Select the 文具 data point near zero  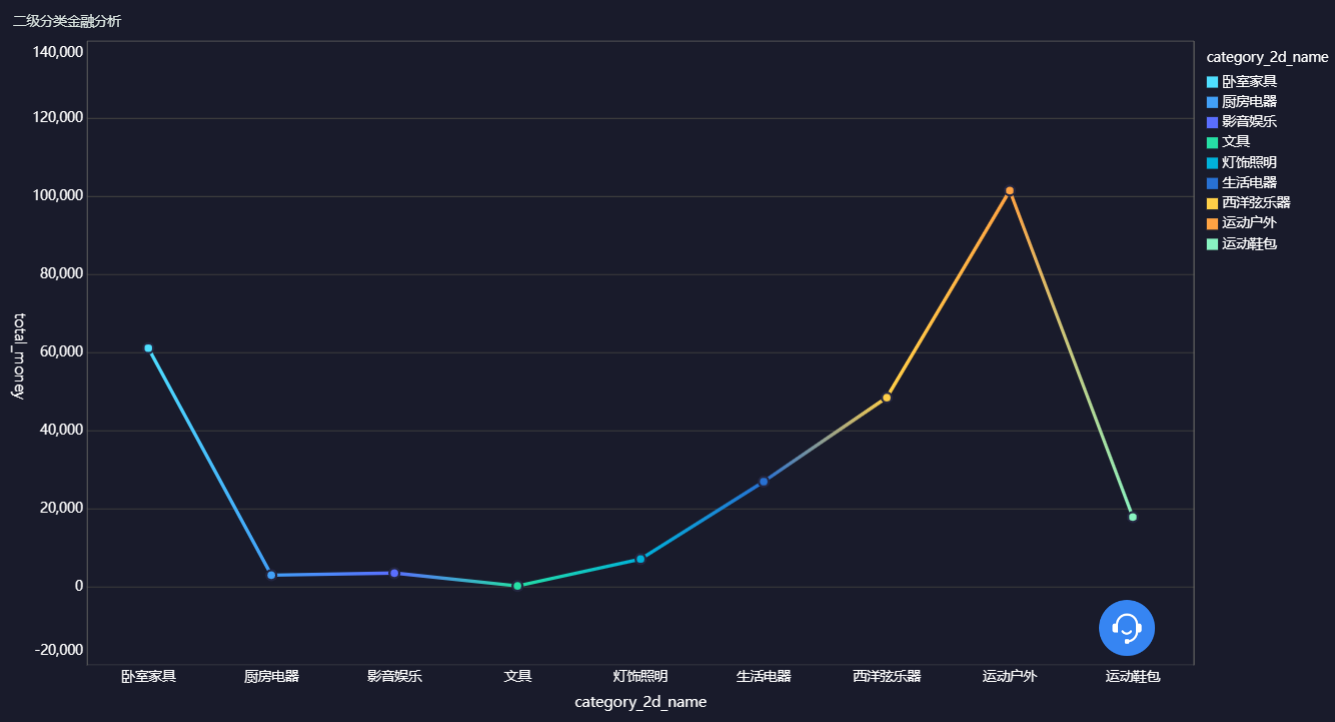click(x=517, y=586)
